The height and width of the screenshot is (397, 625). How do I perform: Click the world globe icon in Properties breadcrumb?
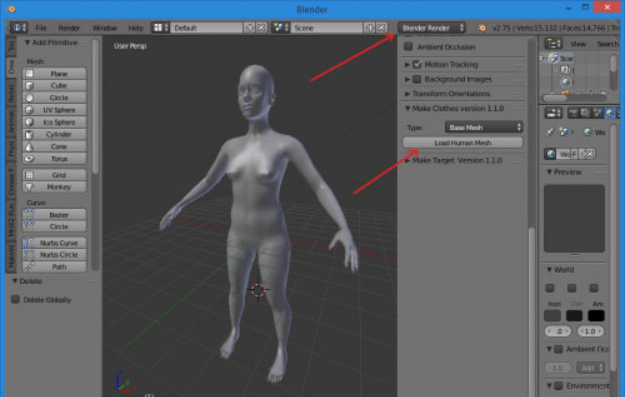pyautogui.click(x=587, y=132)
